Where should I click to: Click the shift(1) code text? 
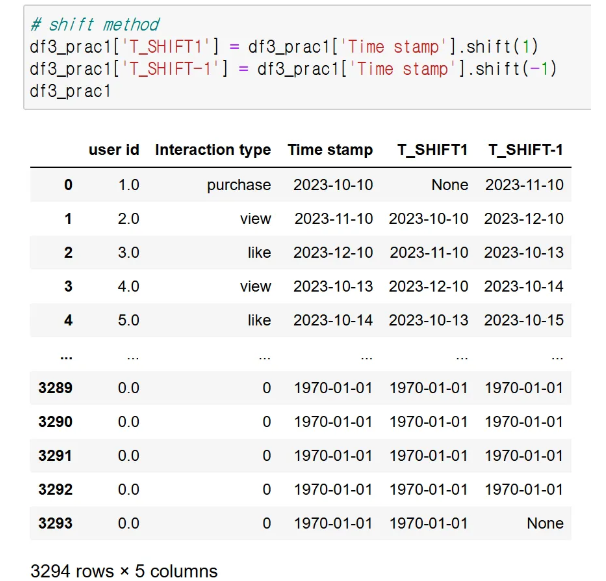[x=502, y=47]
